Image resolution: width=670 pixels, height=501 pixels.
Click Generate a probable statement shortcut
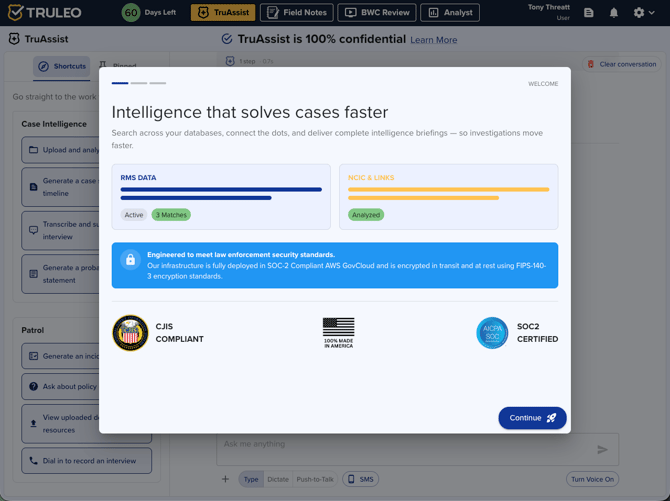point(60,274)
